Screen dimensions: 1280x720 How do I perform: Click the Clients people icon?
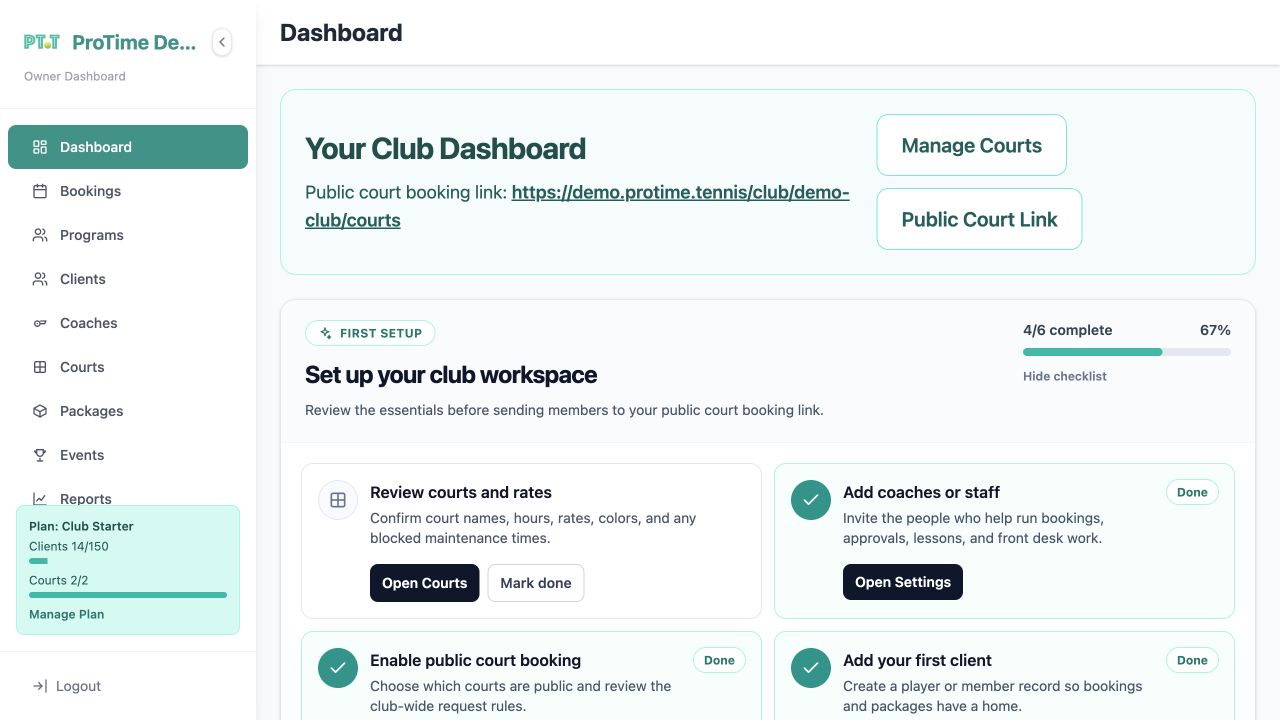[x=40, y=279]
